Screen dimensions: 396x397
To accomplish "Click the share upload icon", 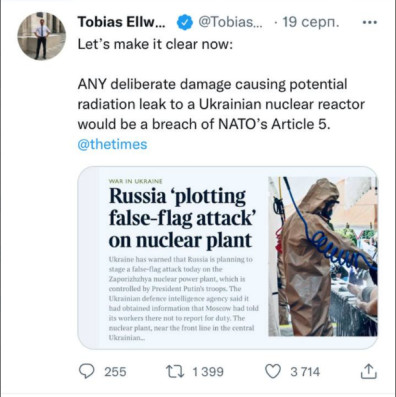I will coord(369,371).
